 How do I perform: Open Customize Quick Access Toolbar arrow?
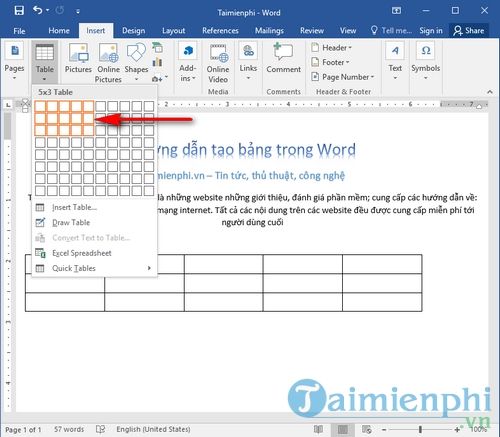(78, 12)
